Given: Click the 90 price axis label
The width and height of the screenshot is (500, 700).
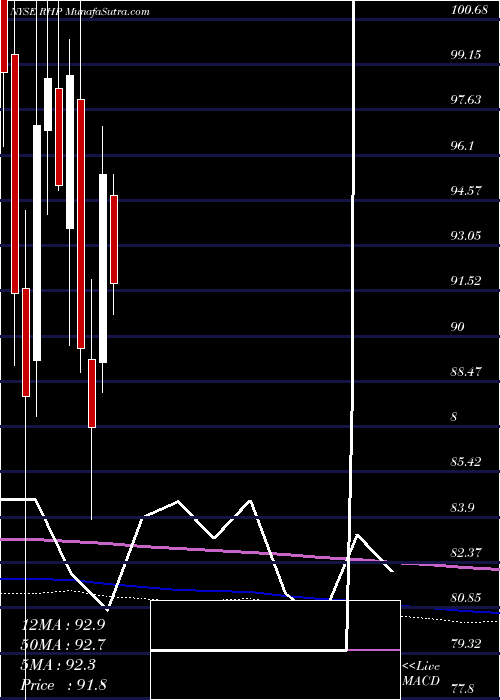Looking at the screenshot, I should (x=458, y=326).
